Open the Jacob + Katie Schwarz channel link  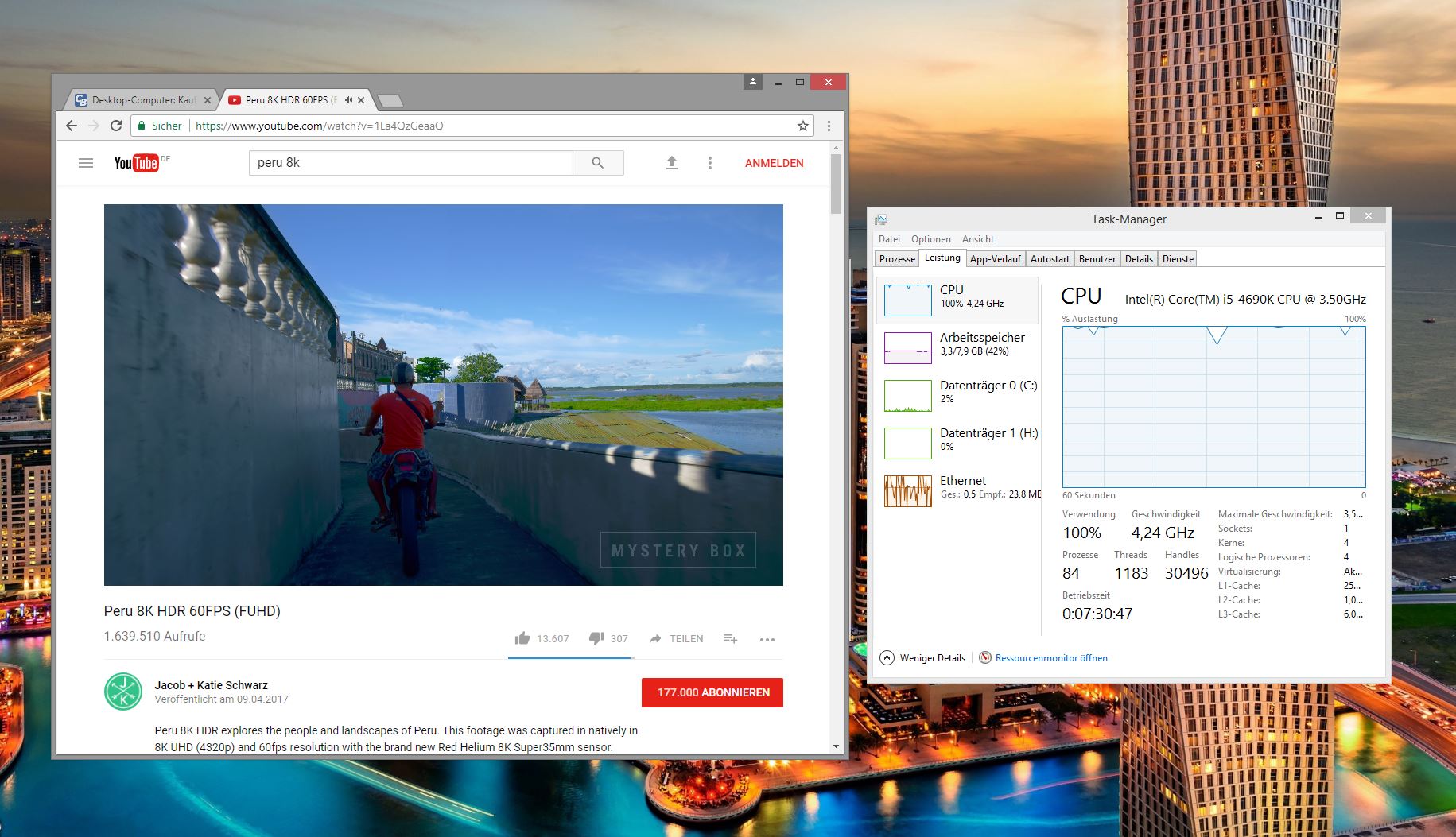(212, 685)
